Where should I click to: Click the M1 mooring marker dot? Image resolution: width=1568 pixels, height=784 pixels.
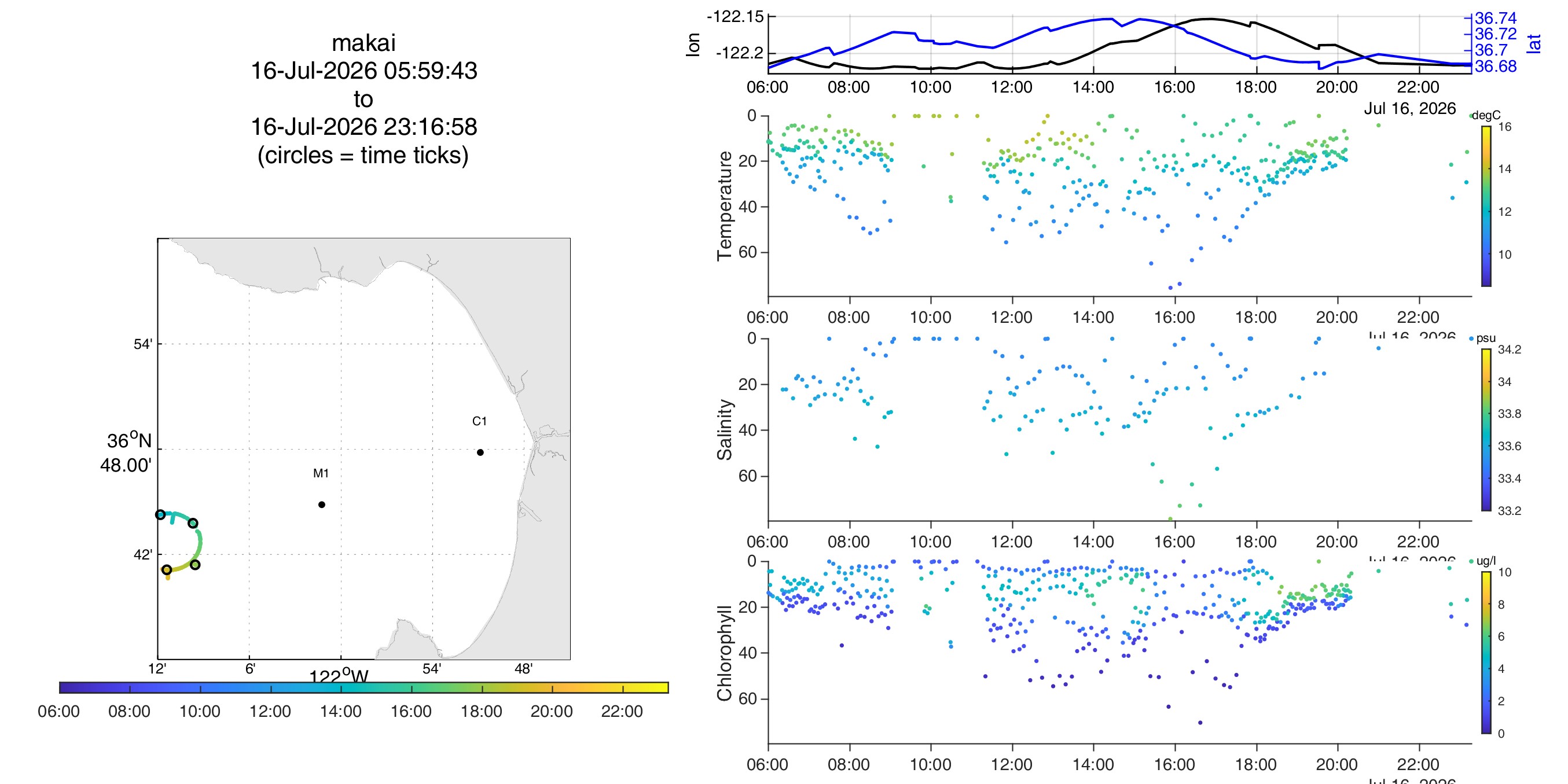click(x=321, y=505)
